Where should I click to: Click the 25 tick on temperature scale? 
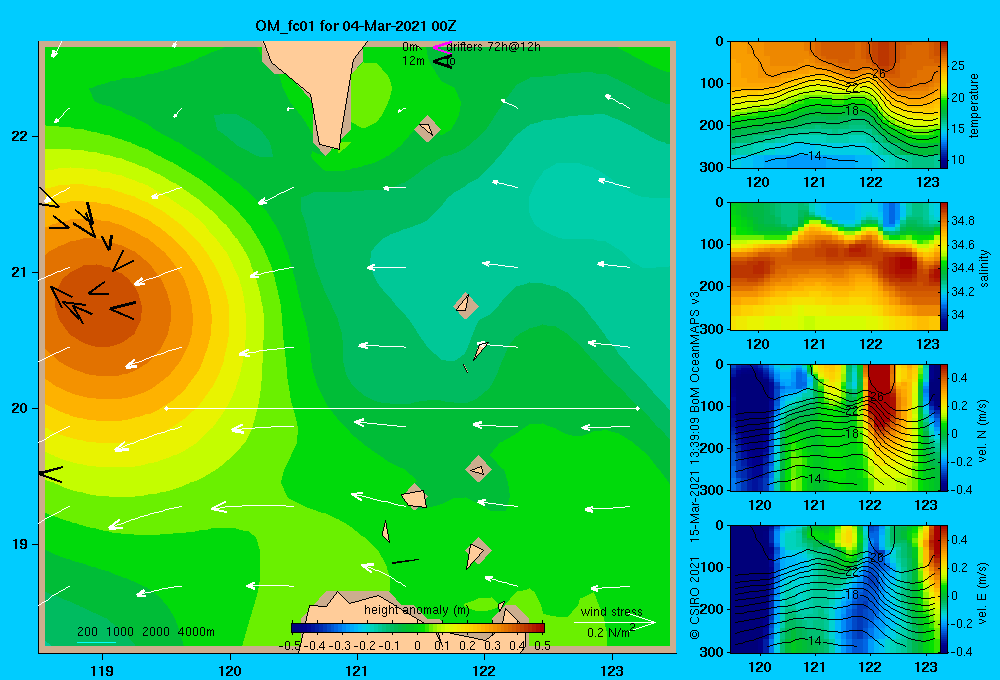pos(957,66)
